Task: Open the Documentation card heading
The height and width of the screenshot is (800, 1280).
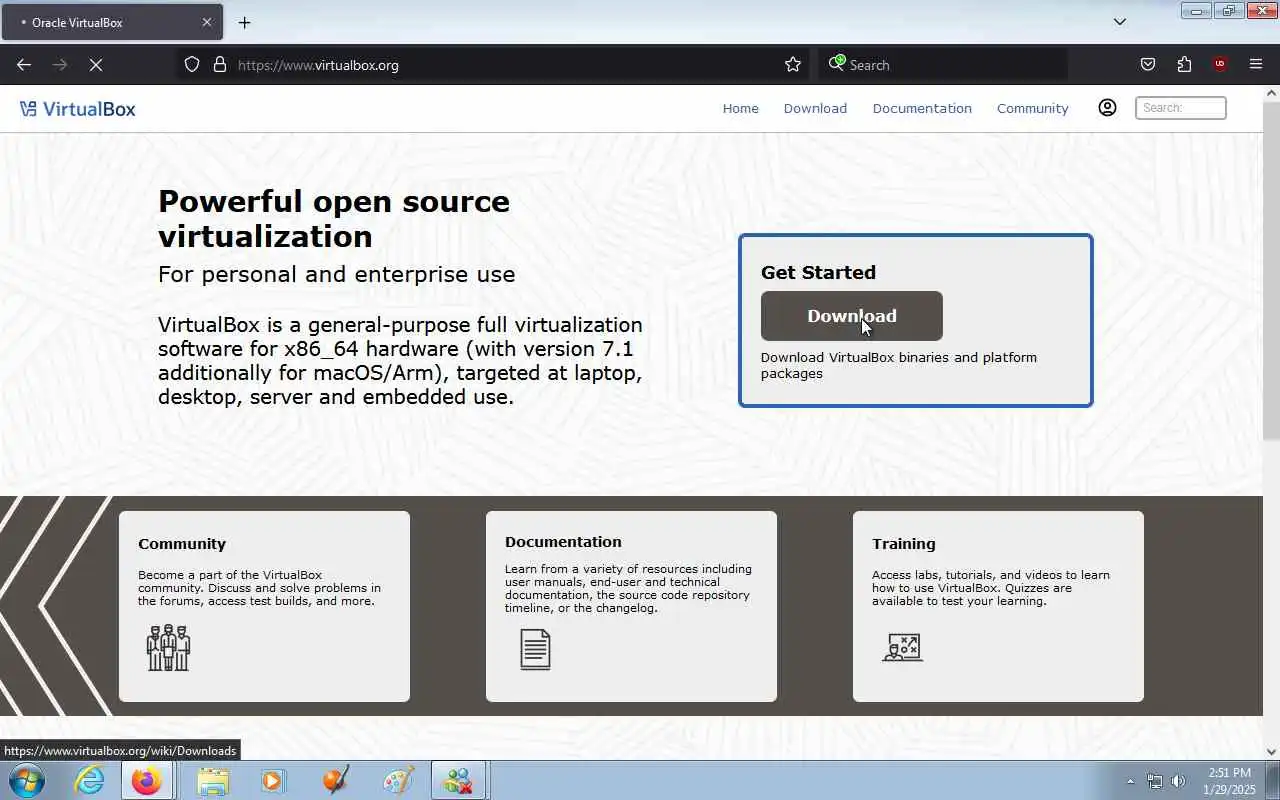Action: [563, 542]
